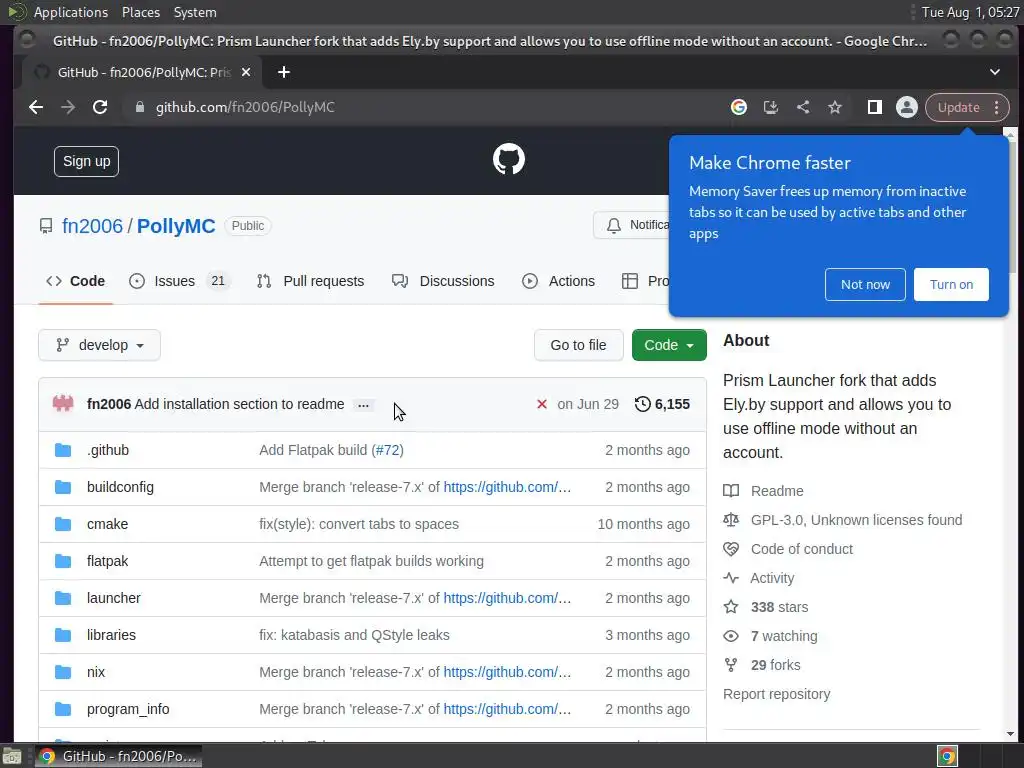This screenshot has width=1024, height=768.
Task: Click the Chrome profile avatar icon
Action: point(906,107)
